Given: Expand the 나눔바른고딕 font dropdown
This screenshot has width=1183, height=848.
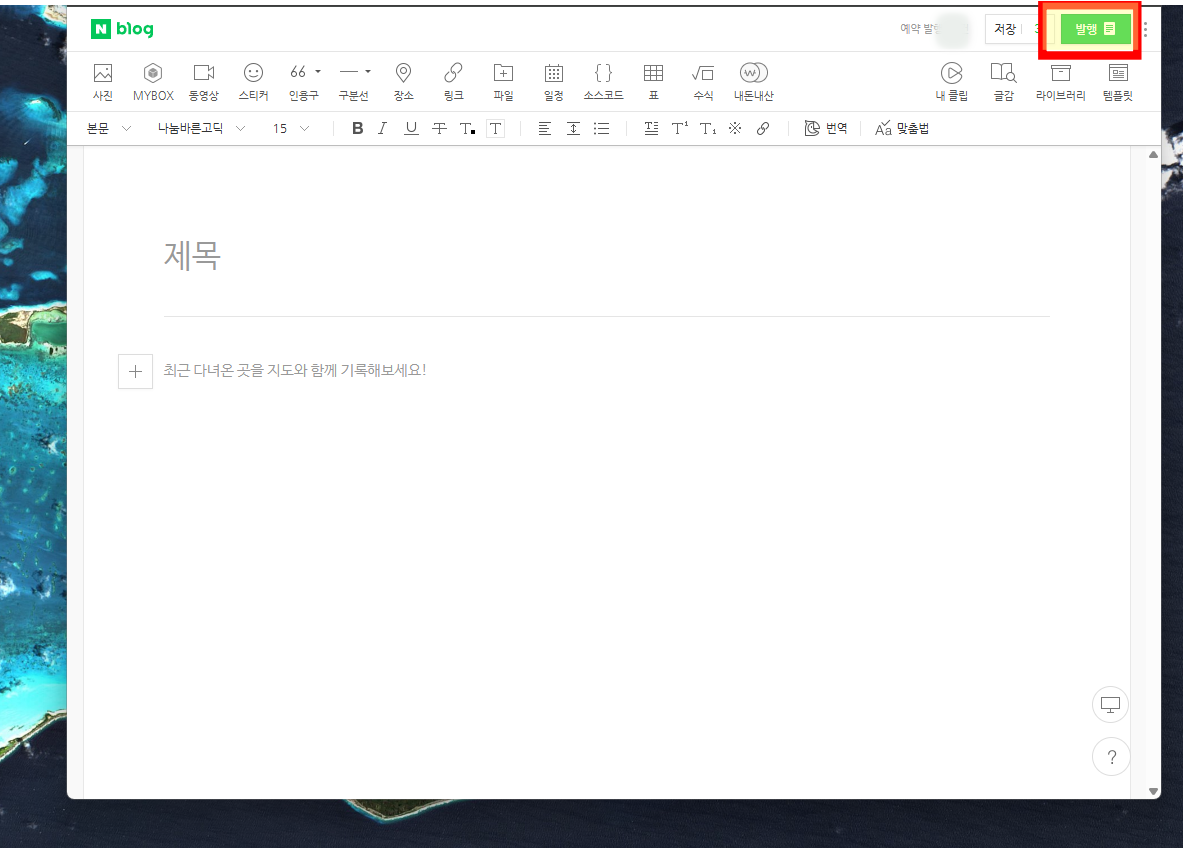Looking at the screenshot, I should pos(201,128).
